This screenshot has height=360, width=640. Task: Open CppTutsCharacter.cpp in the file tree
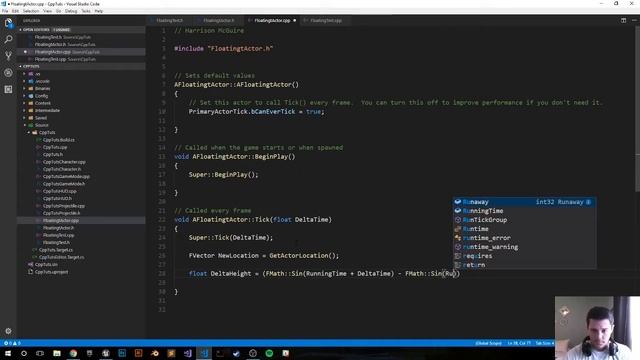pos(64,162)
